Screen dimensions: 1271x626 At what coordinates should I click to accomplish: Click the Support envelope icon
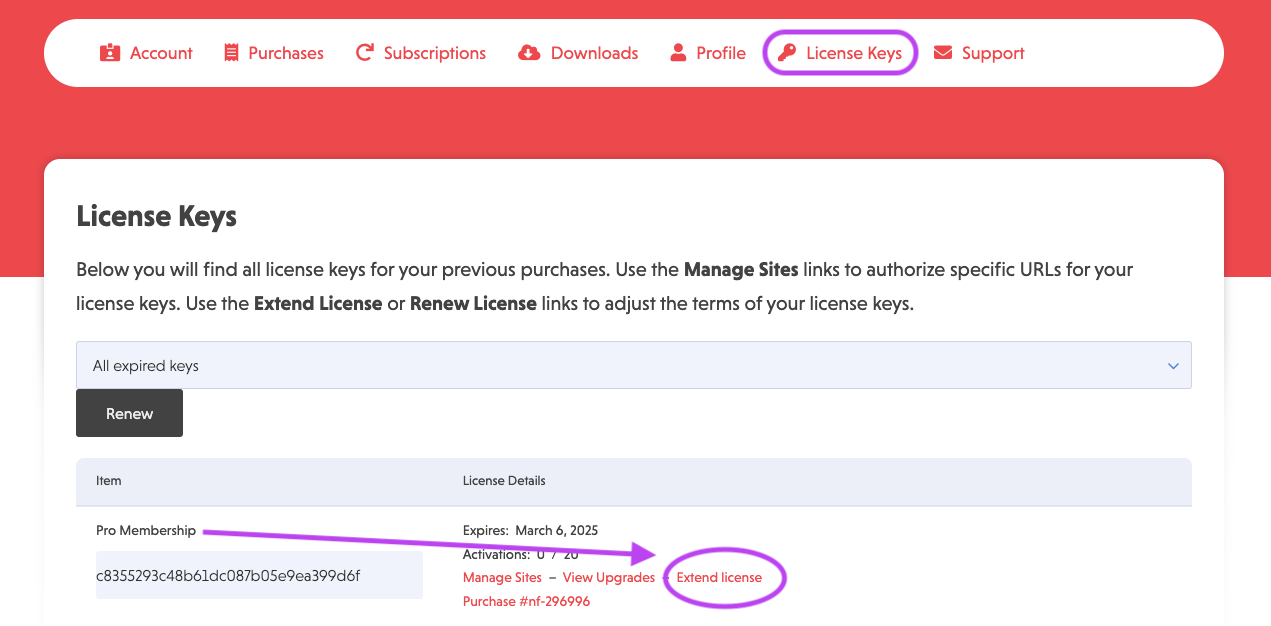coord(941,52)
